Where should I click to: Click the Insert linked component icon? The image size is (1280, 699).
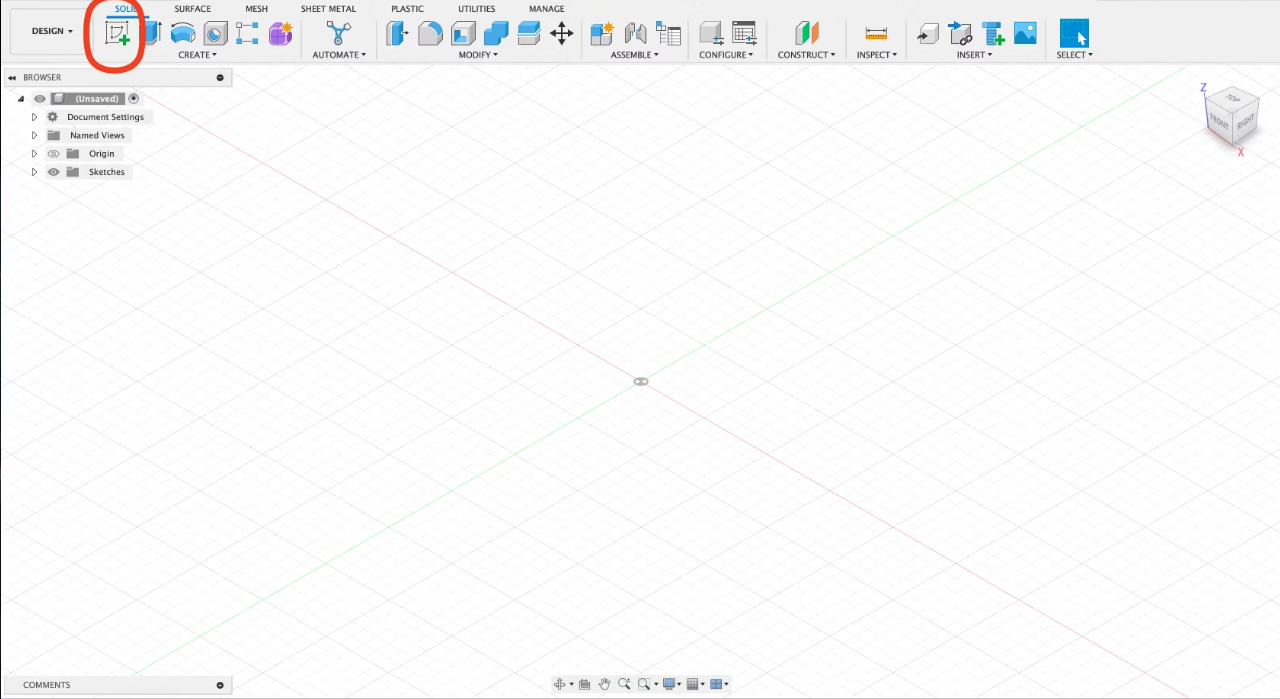tap(960, 33)
